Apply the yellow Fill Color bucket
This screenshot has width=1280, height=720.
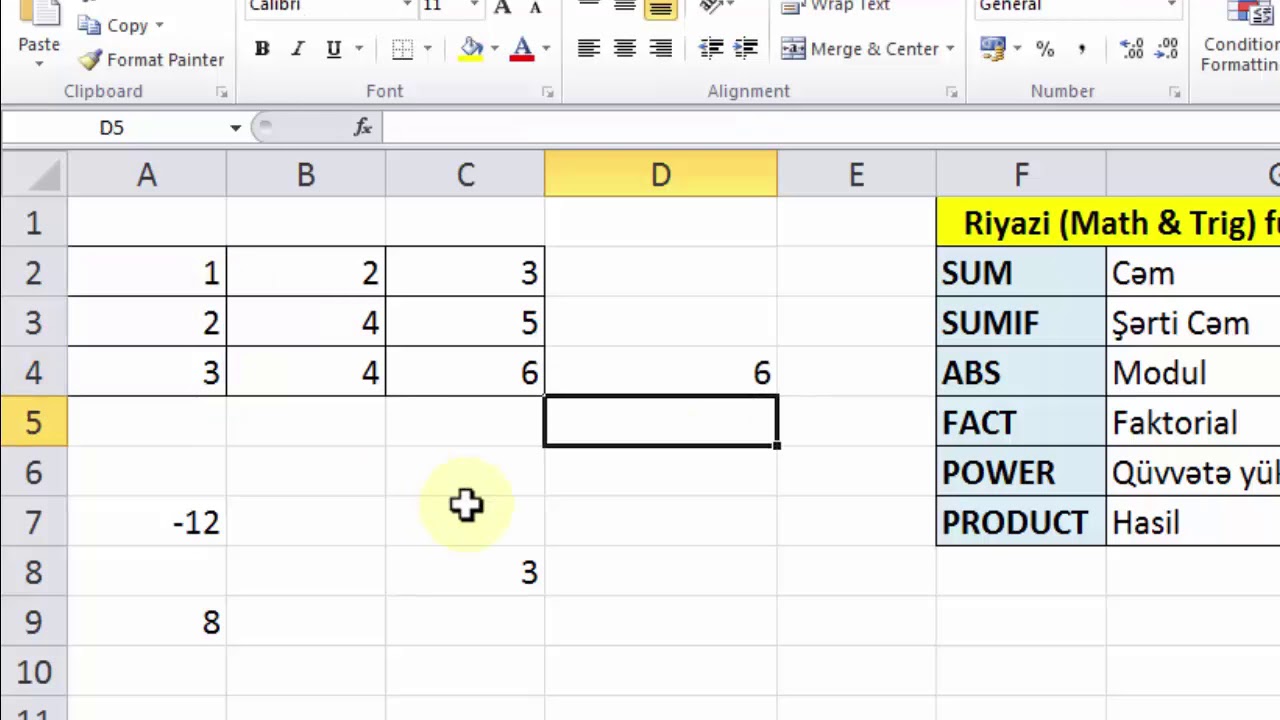coord(472,49)
